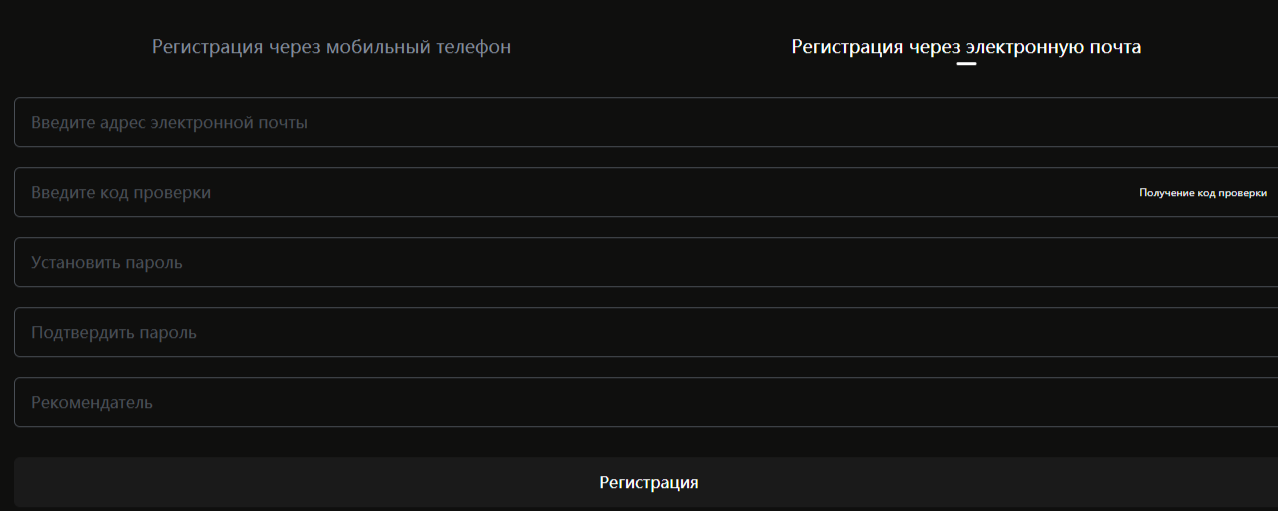The image size is (1278, 511).
Task: Submit the registration form
Action: point(648,483)
